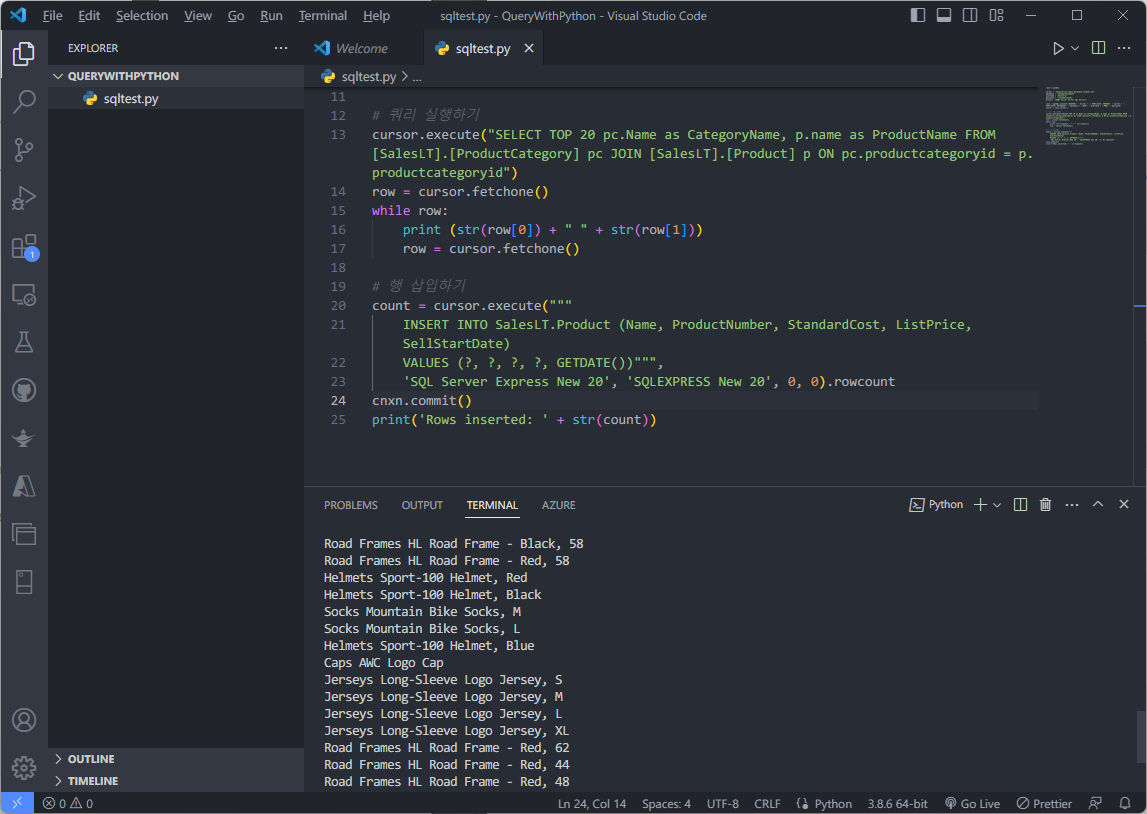Click the remote window status icon
The image size is (1147, 814).
[17, 803]
